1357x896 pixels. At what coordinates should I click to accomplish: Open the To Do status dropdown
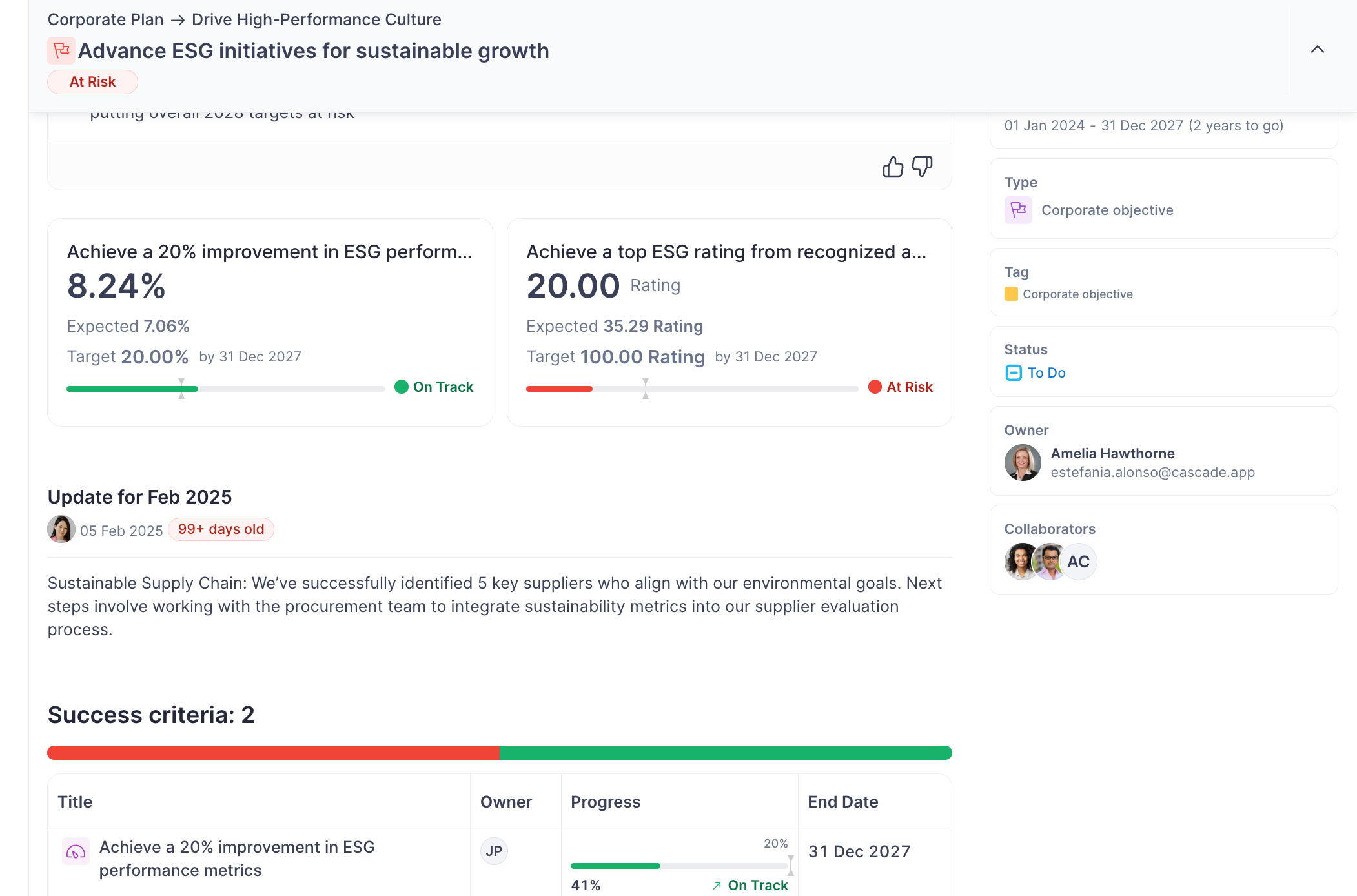pyautogui.click(x=1046, y=372)
